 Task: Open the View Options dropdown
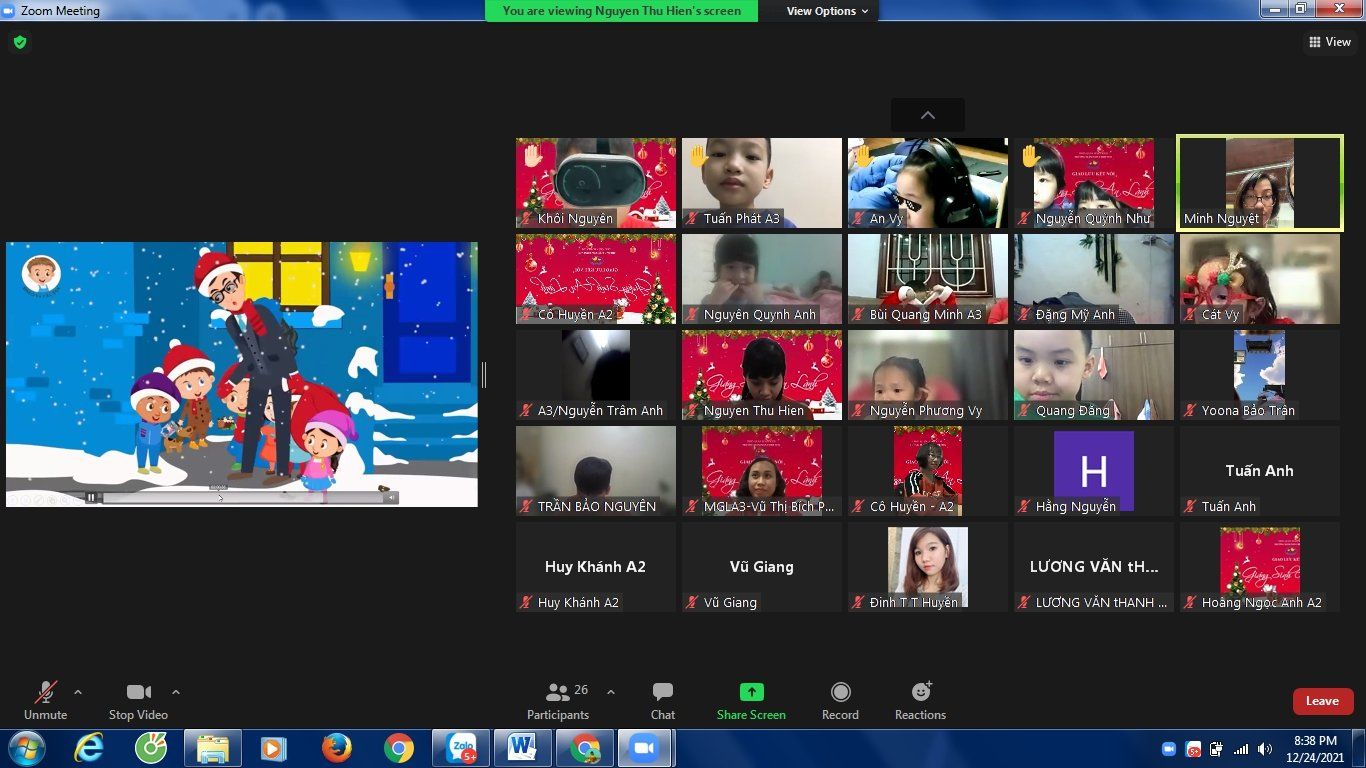[827, 11]
